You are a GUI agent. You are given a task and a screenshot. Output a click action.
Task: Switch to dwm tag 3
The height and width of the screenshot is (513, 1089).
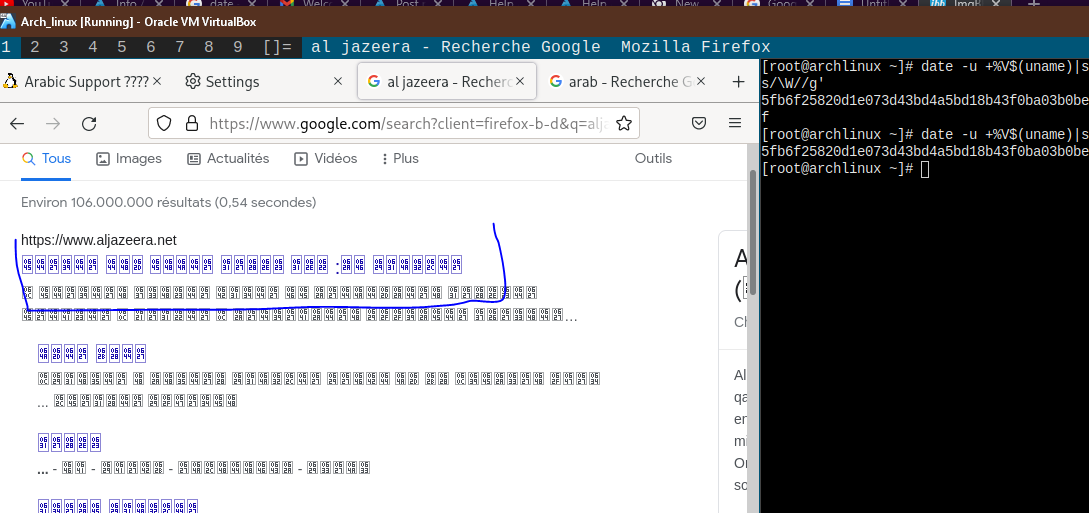tap(64, 47)
